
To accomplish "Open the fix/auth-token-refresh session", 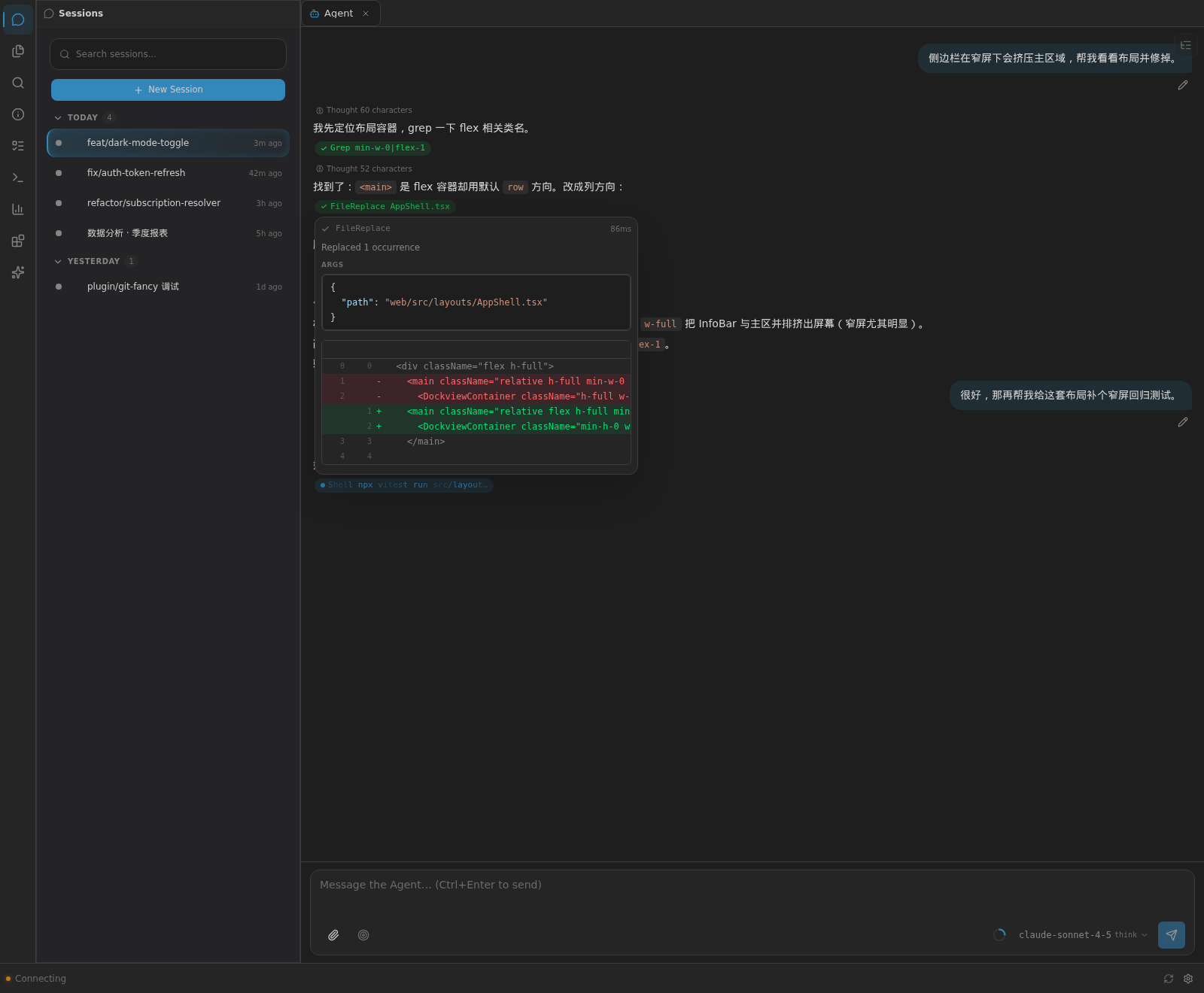I will [168, 173].
